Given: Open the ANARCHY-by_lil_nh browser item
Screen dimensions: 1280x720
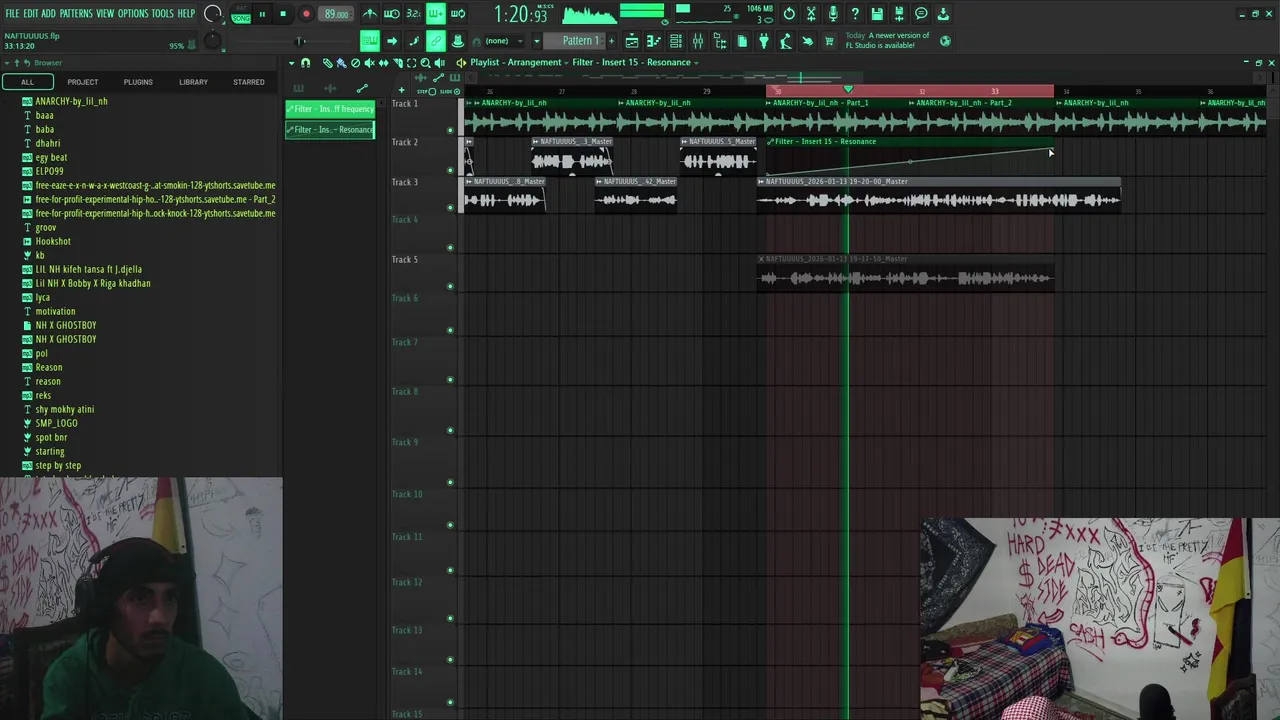Looking at the screenshot, I should point(71,101).
